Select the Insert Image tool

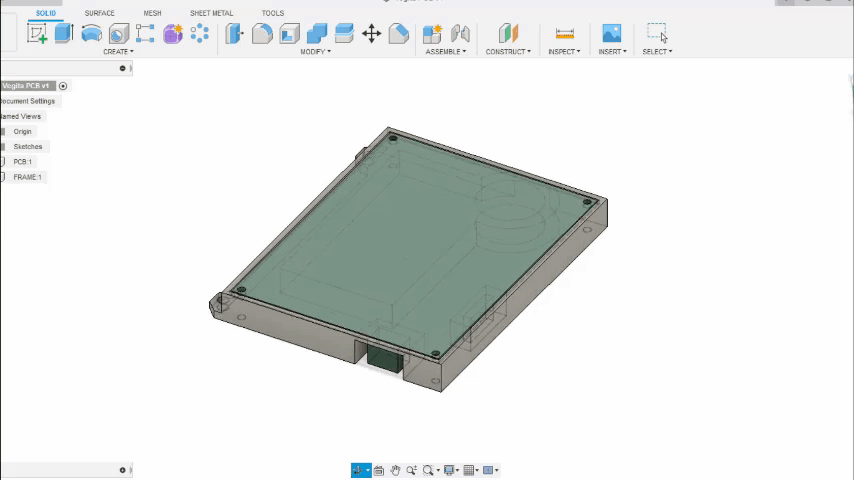[612, 33]
